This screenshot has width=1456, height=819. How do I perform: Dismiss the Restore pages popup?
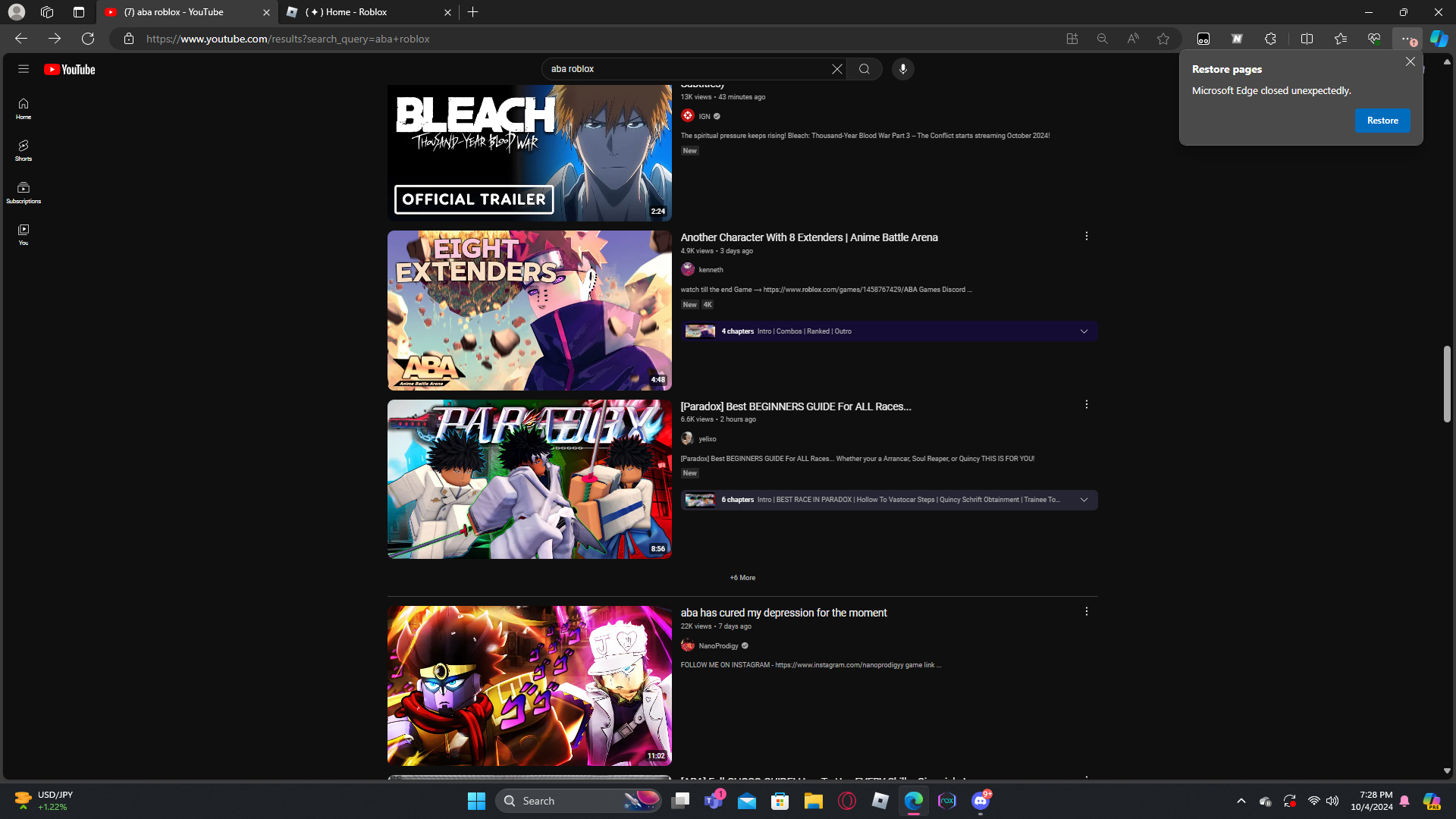[x=1410, y=61]
